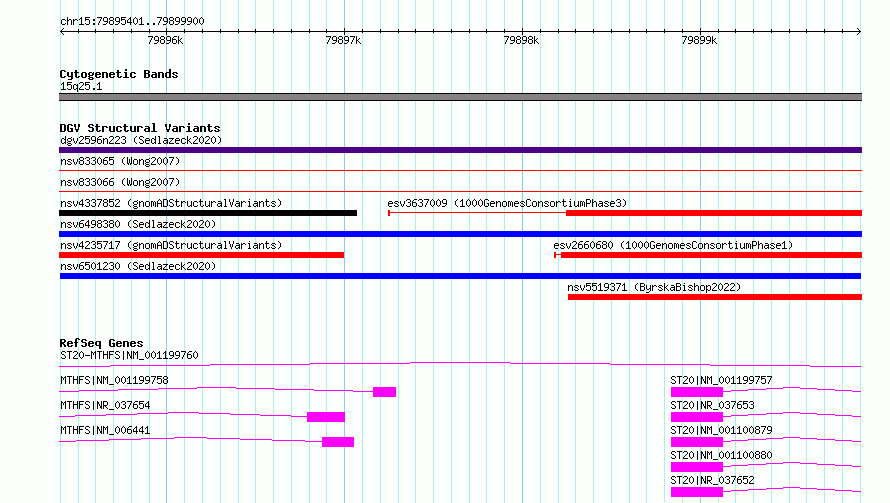Screen dimensions: 890x503
Task: Click the 15q25.1 band label
Action: (x=81, y=86)
